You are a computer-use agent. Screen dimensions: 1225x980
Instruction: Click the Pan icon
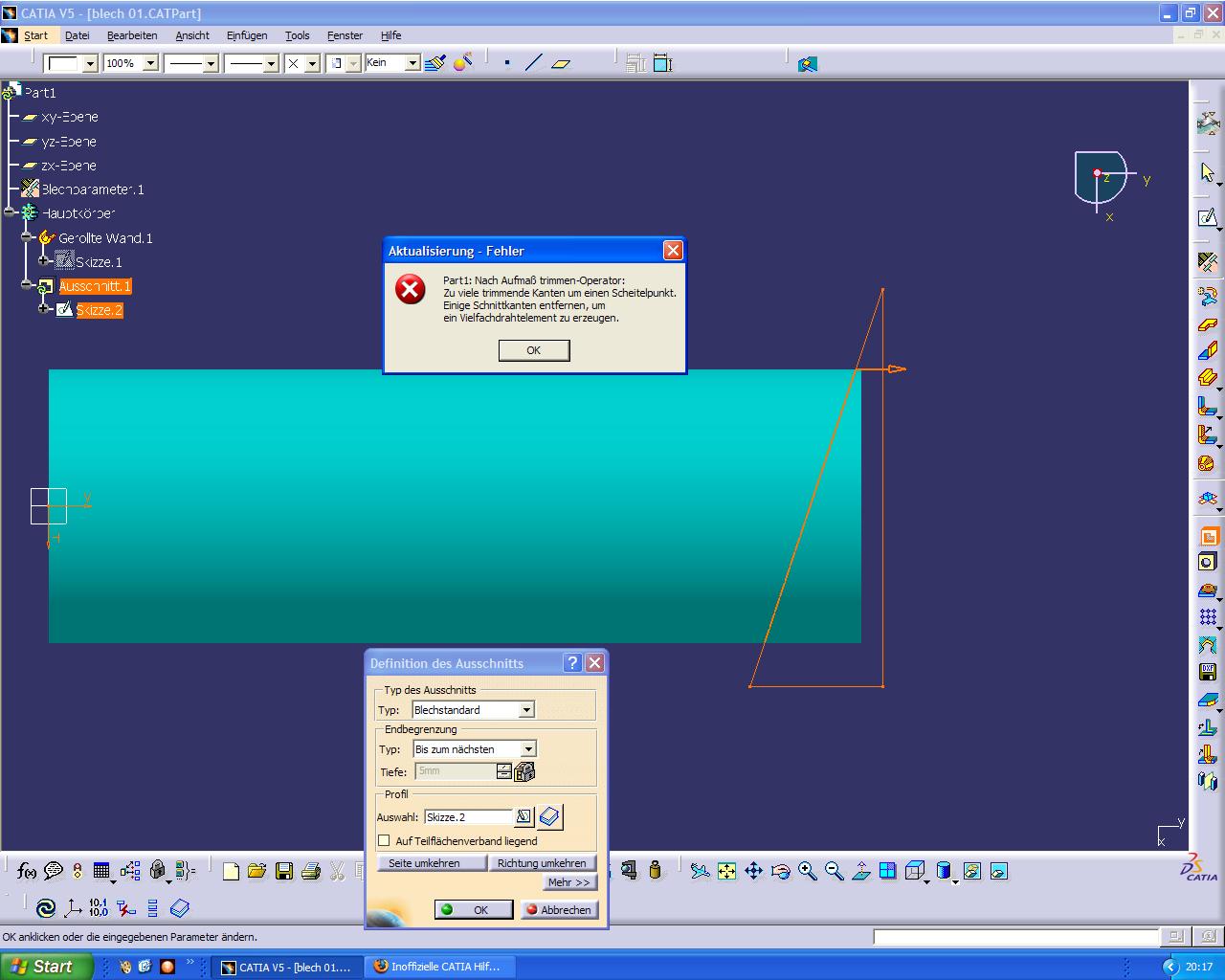753,871
